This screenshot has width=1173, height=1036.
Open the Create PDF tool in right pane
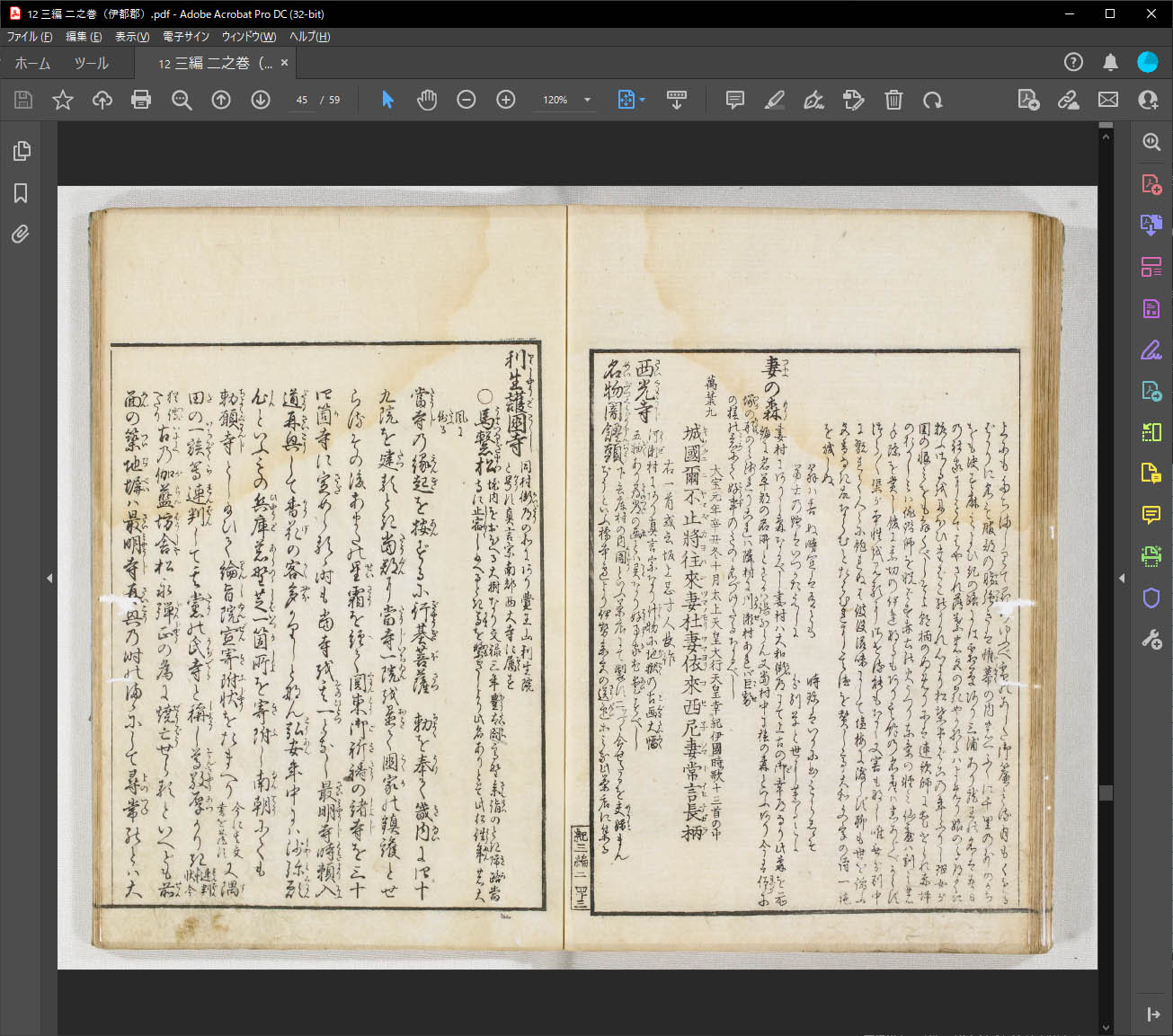1151,184
